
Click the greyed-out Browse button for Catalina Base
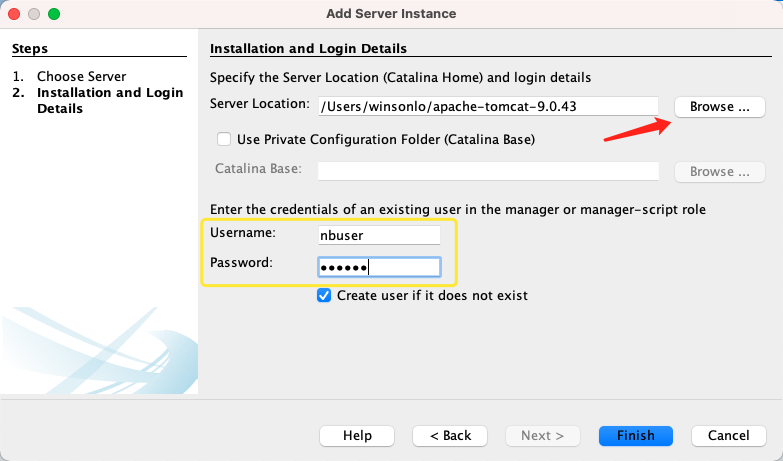pos(720,172)
